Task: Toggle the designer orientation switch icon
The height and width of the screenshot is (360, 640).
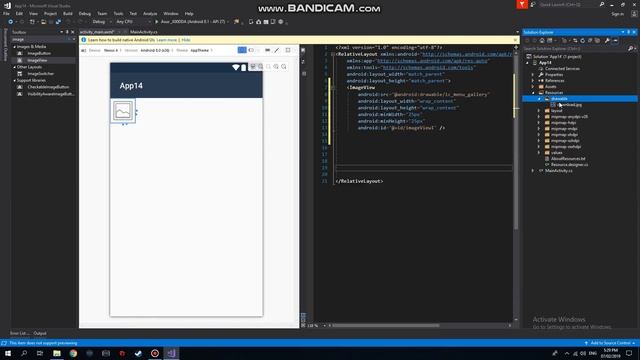Action: [251, 50]
